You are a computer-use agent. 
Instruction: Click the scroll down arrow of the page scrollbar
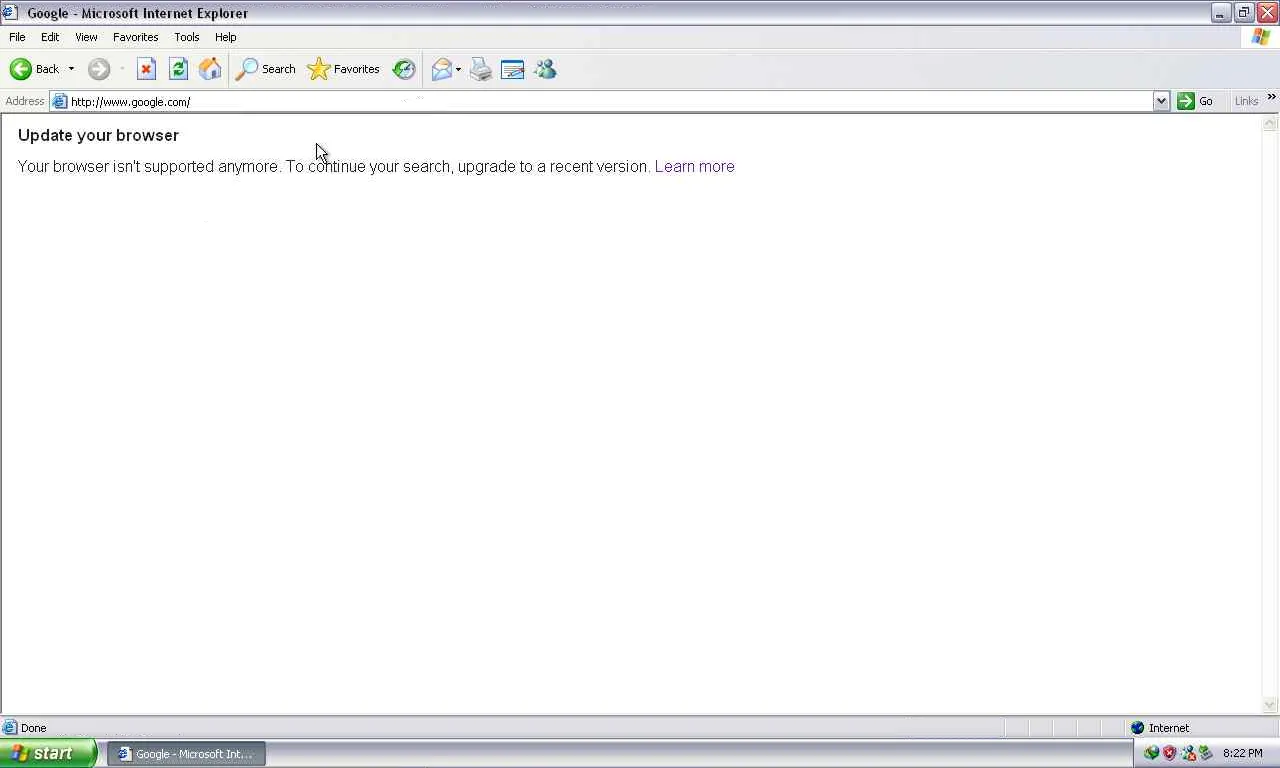(1270, 705)
